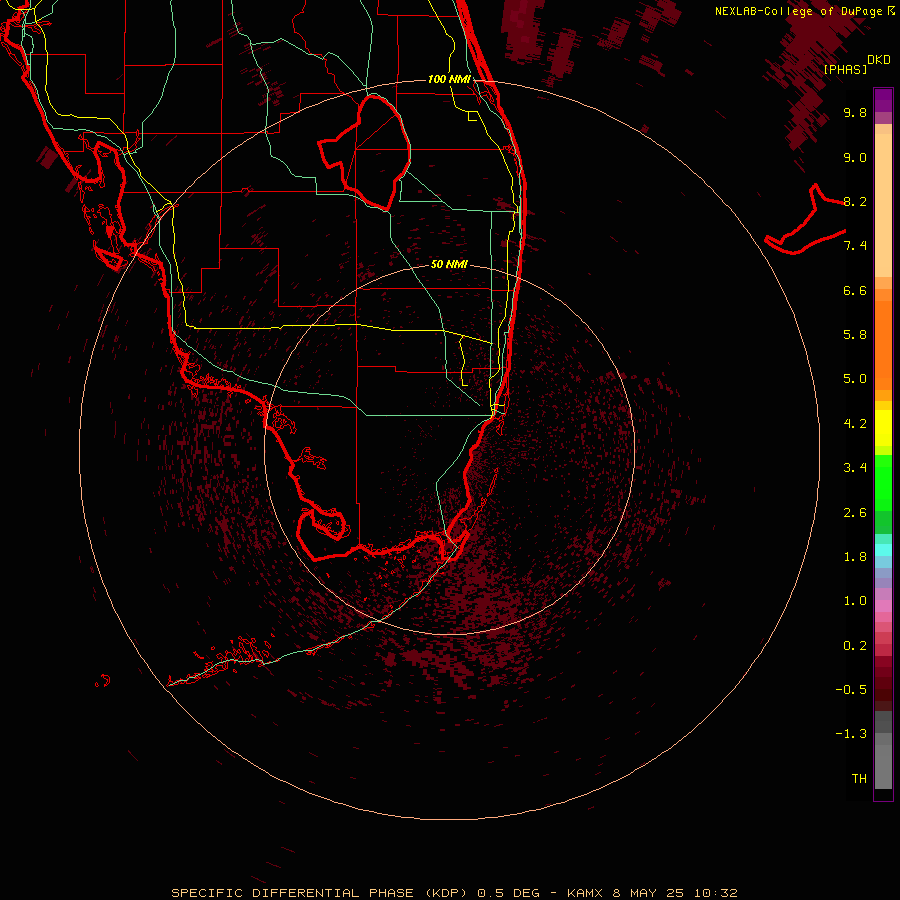
Task: Click the 6.6 value on the color scale
Action: (855, 290)
